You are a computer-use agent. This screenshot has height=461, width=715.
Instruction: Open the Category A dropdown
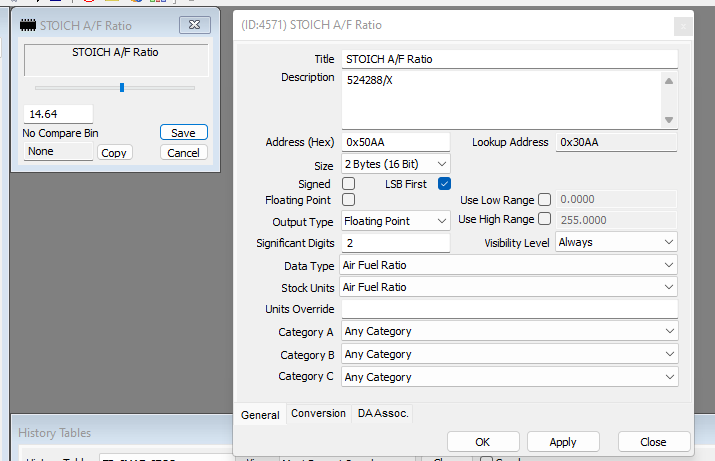[x=509, y=331]
